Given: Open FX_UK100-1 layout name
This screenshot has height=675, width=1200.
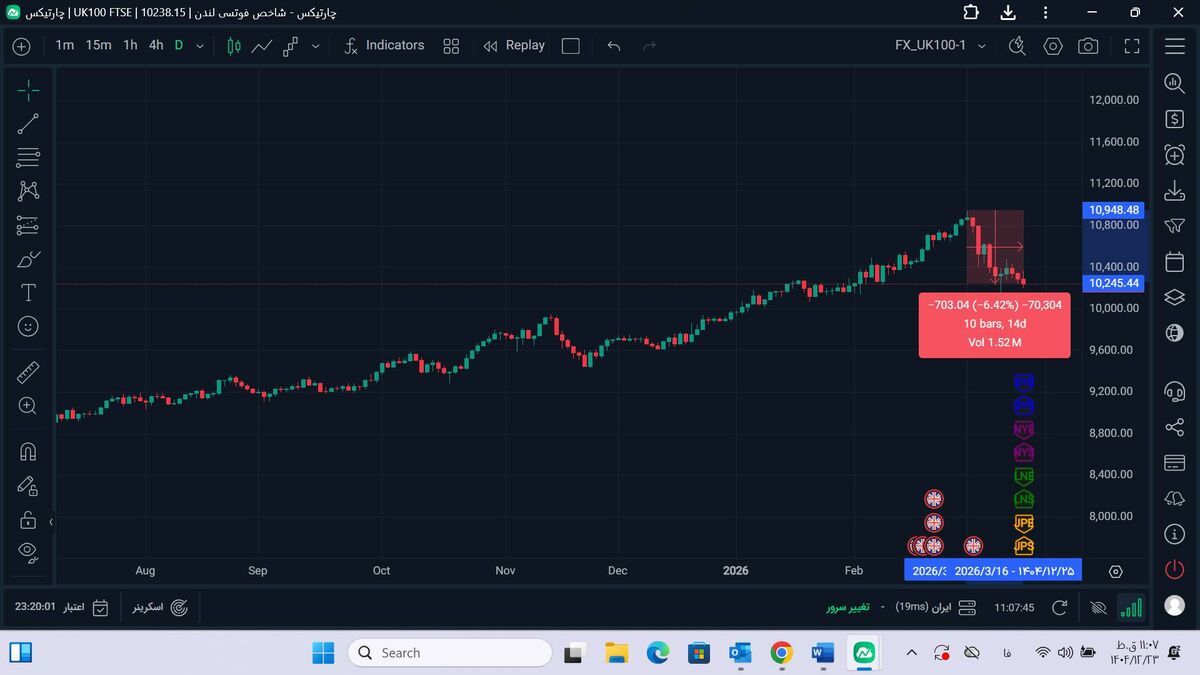Looking at the screenshot, I should (930, 46).
